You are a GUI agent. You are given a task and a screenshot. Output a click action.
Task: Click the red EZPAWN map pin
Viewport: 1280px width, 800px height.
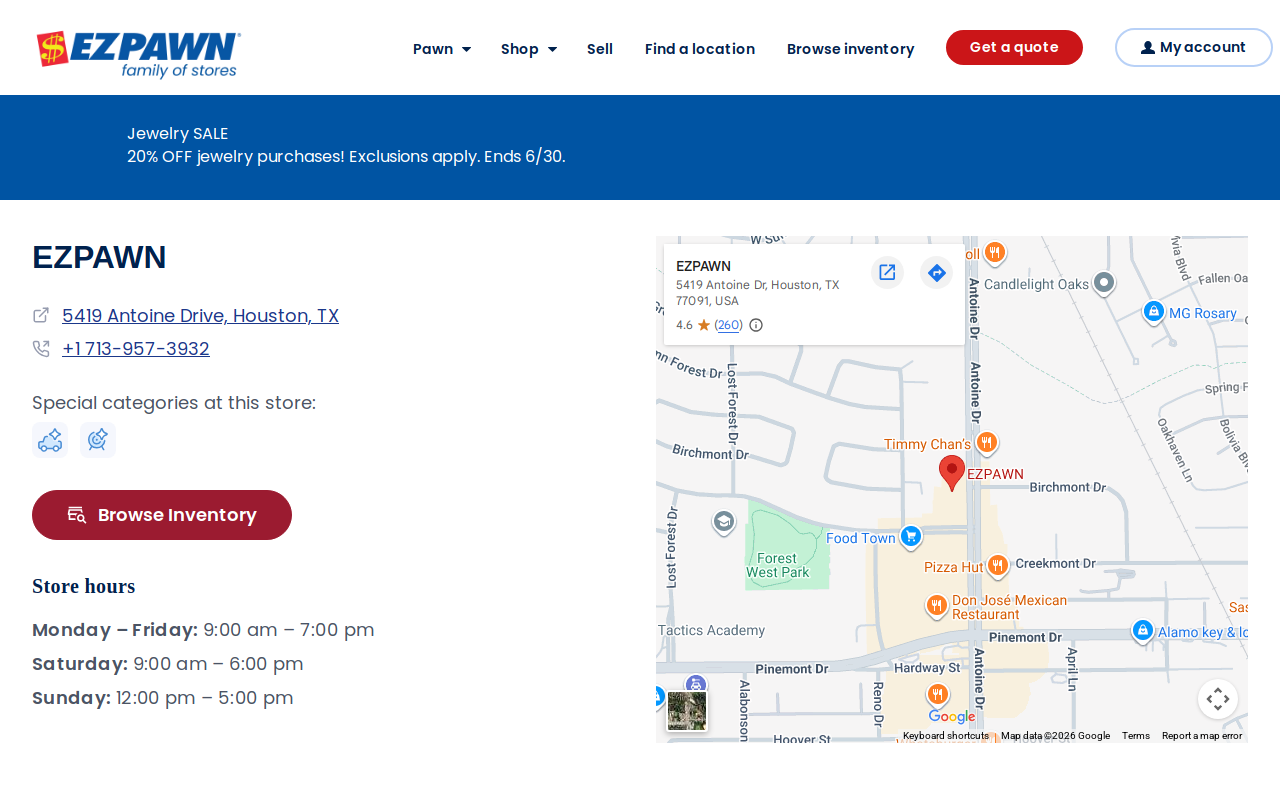click(x=952, y=473)
